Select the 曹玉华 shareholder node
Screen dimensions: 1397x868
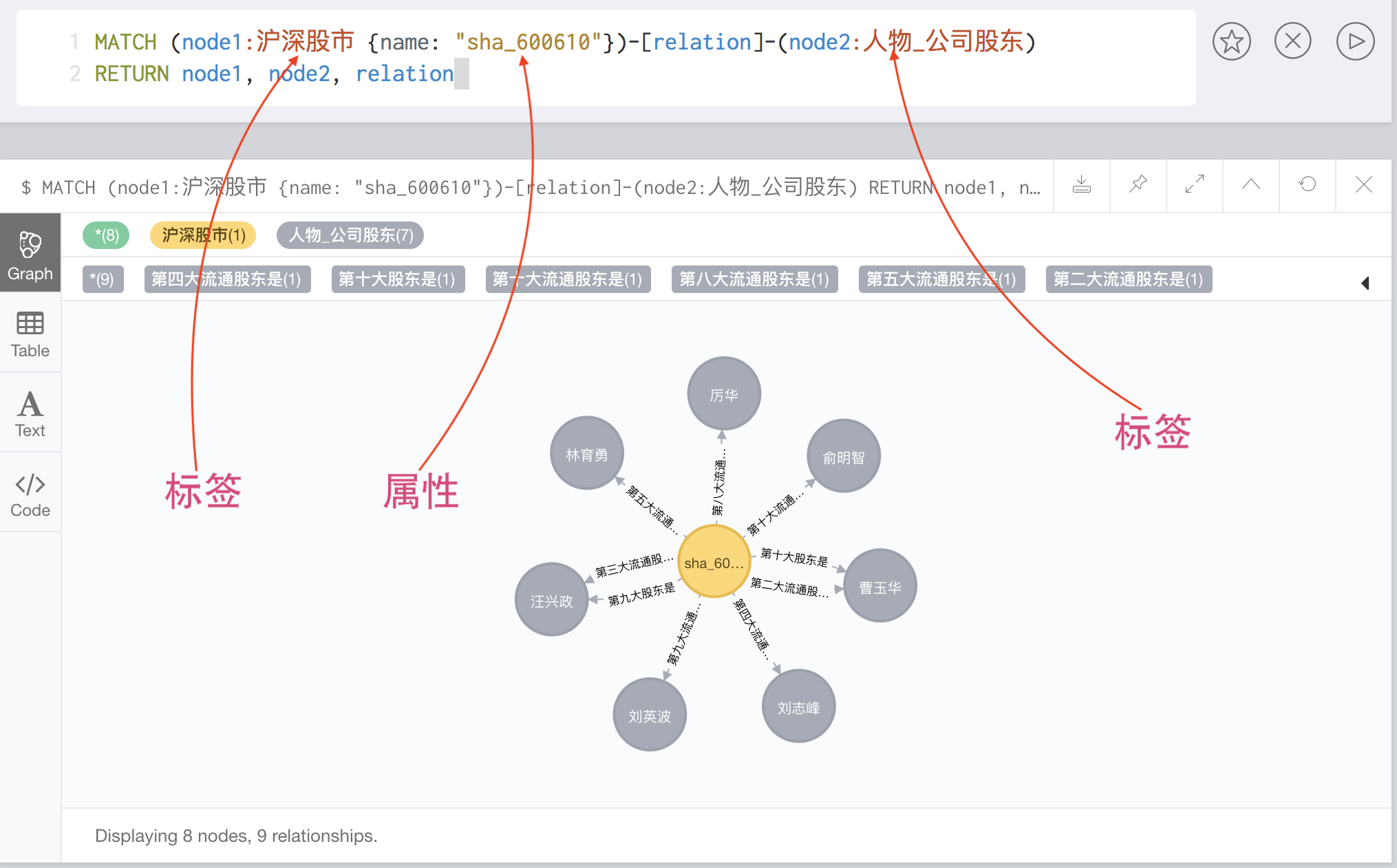pyautogui.click(x=880, y=586)
